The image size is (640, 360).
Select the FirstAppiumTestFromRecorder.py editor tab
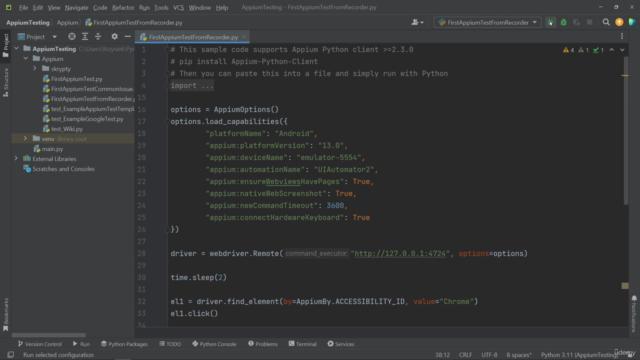pos(193,37)
